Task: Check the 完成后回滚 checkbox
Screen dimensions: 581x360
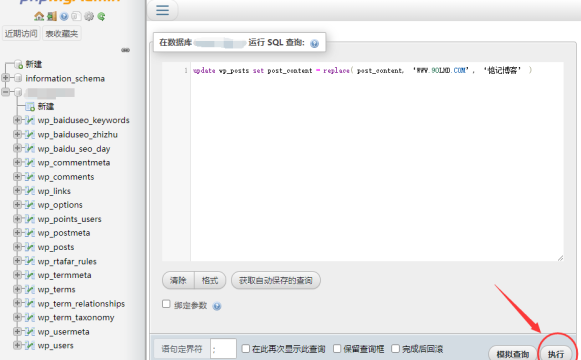Action: pyautogui.click(x=395, y=349)
